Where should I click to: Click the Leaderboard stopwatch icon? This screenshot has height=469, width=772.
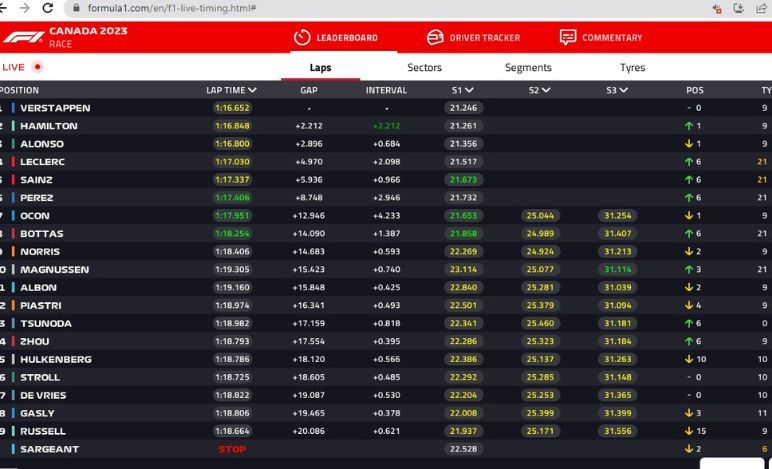coord(302,38)
